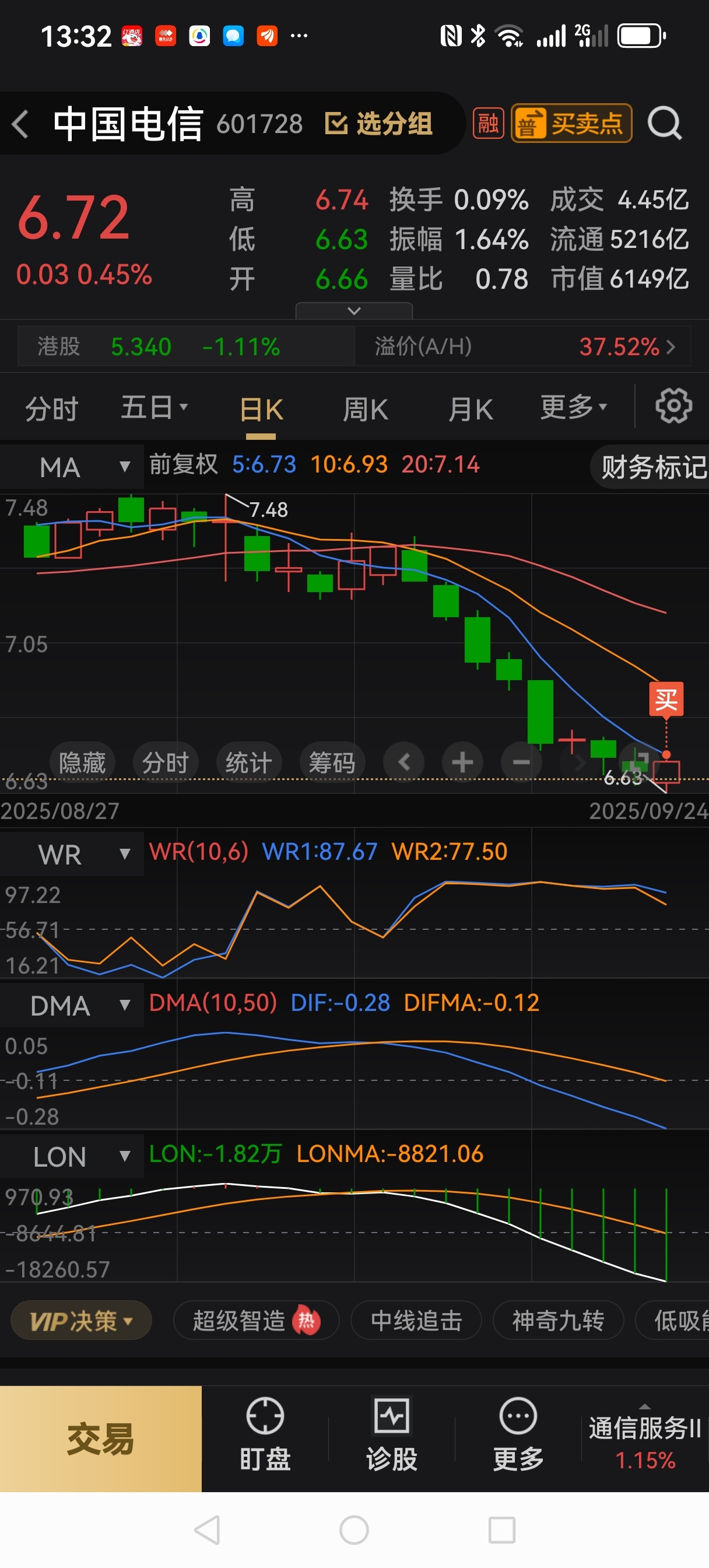Tap the current price 6.72
The image size is (709, 1568).
(x=73, y=218)
